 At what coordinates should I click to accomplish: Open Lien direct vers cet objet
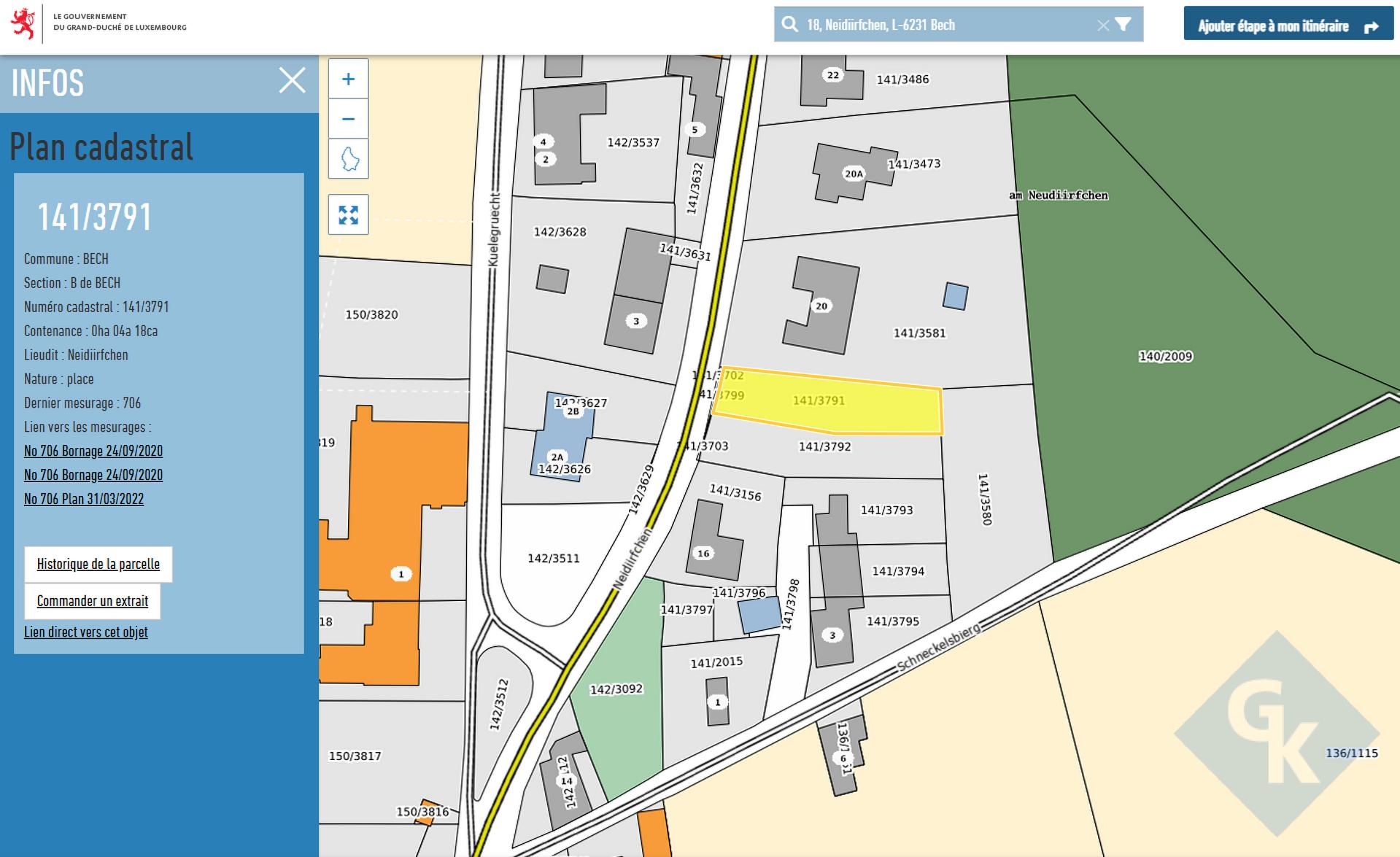86,632
